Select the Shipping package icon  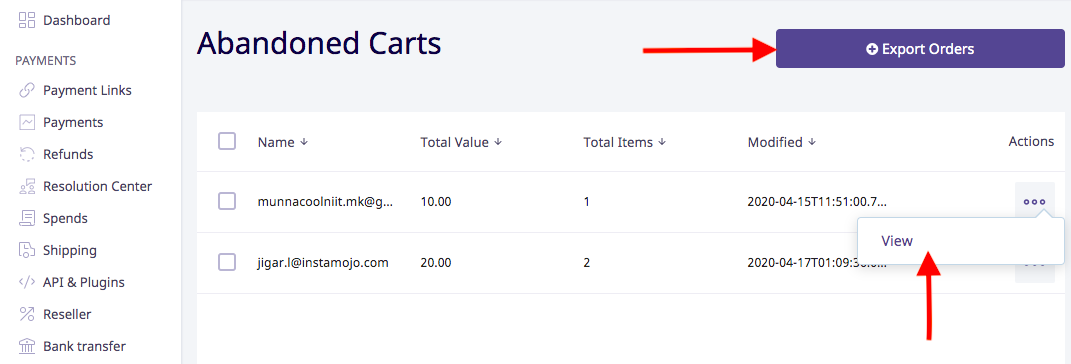tap(27, 250)
